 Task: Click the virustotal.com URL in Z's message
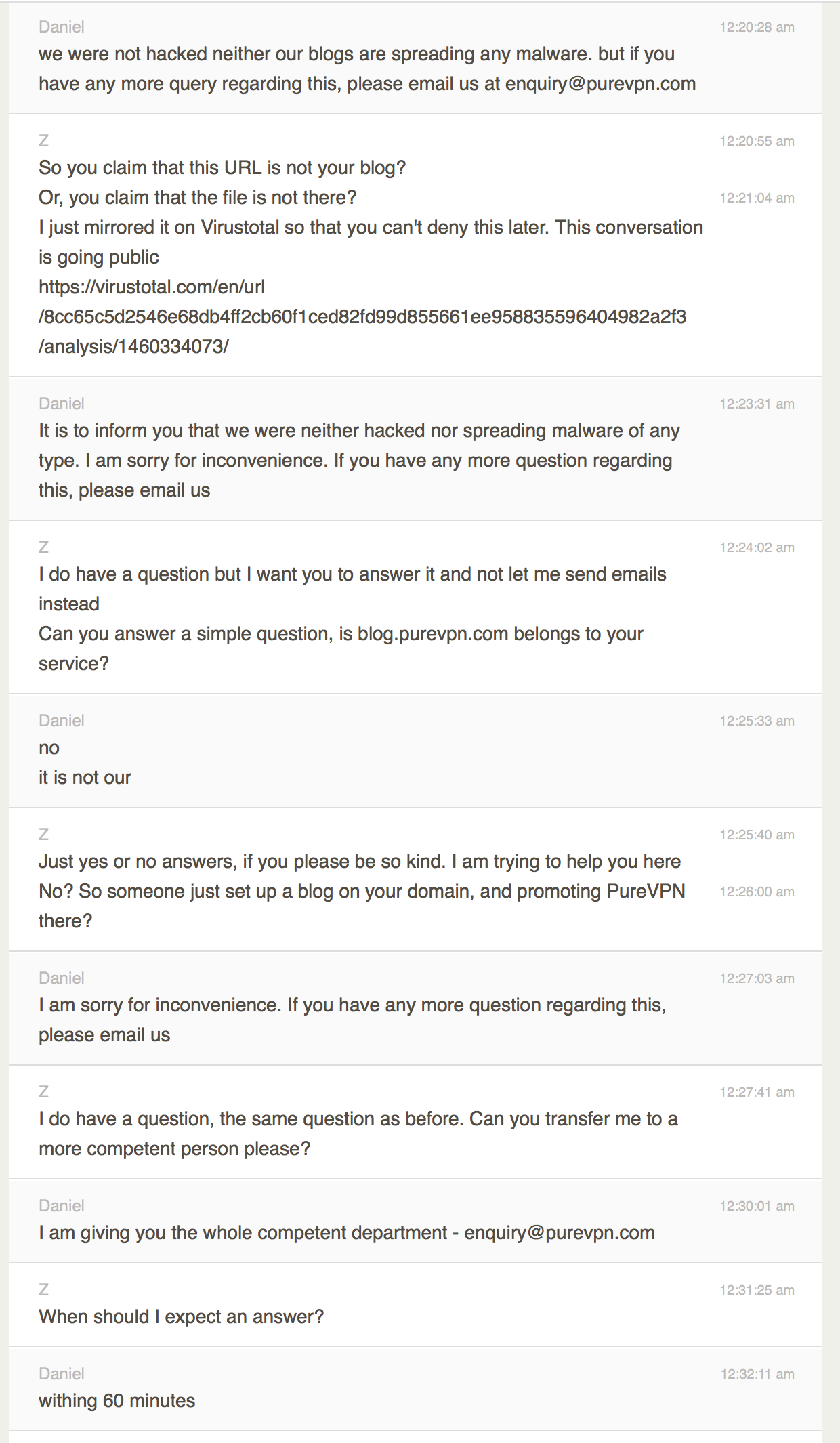pos(362,316)
